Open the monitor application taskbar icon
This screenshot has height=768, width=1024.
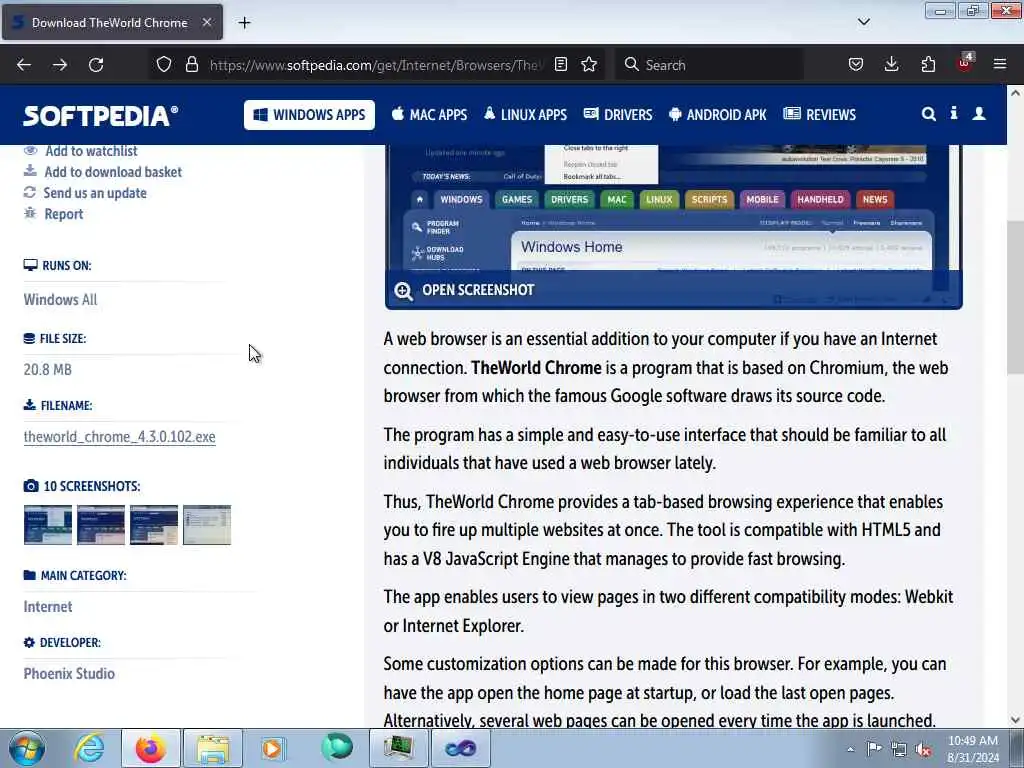point(398,748)
